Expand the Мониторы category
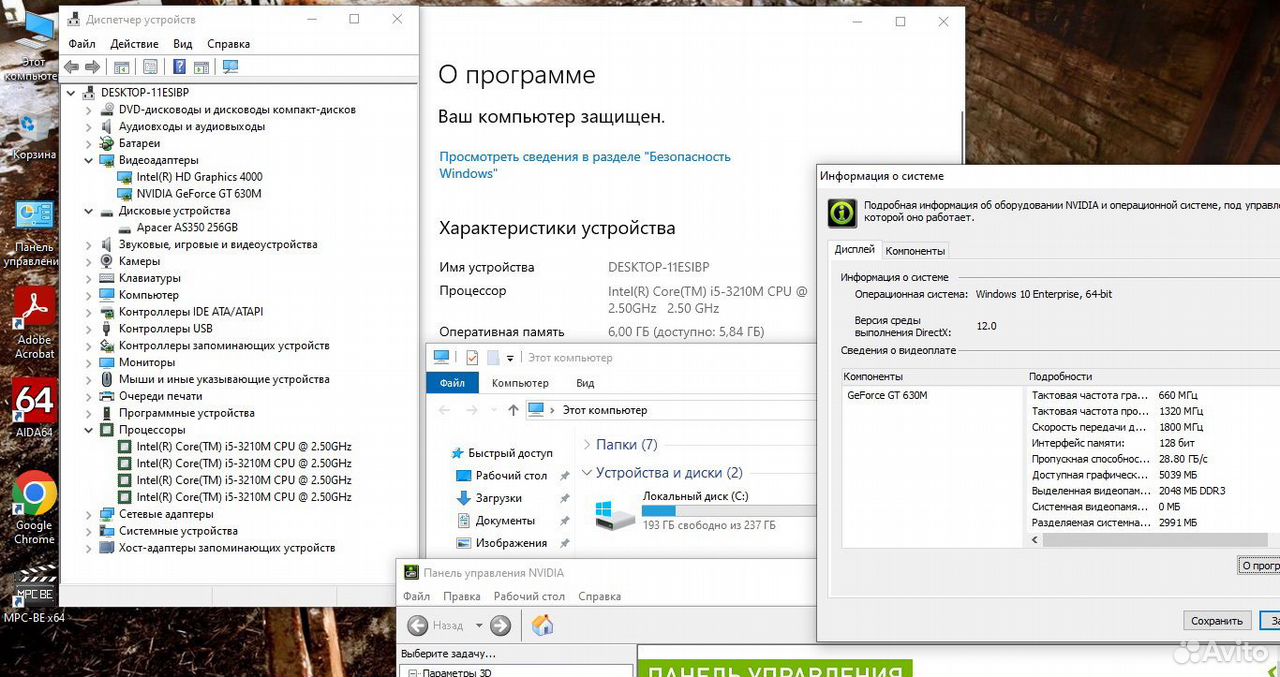The image size is (1280, 677). (x=88, y=362)
